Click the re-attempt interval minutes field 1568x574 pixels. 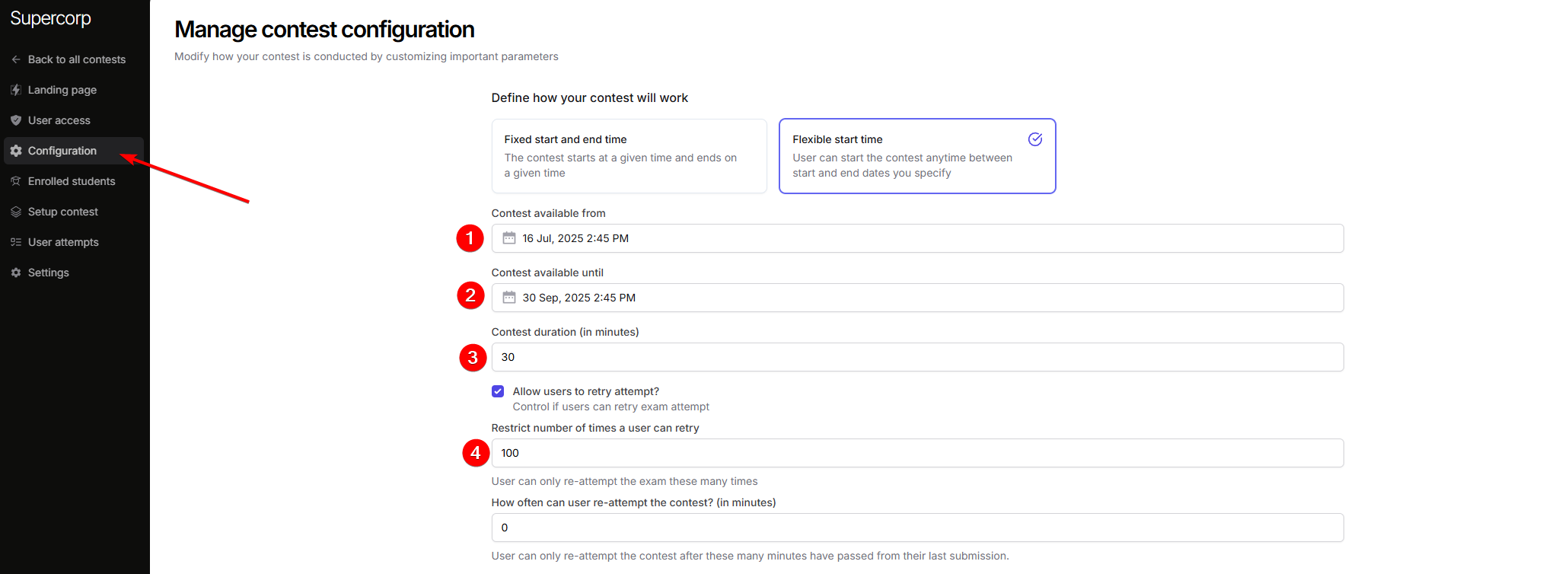[x=917, y=528]
